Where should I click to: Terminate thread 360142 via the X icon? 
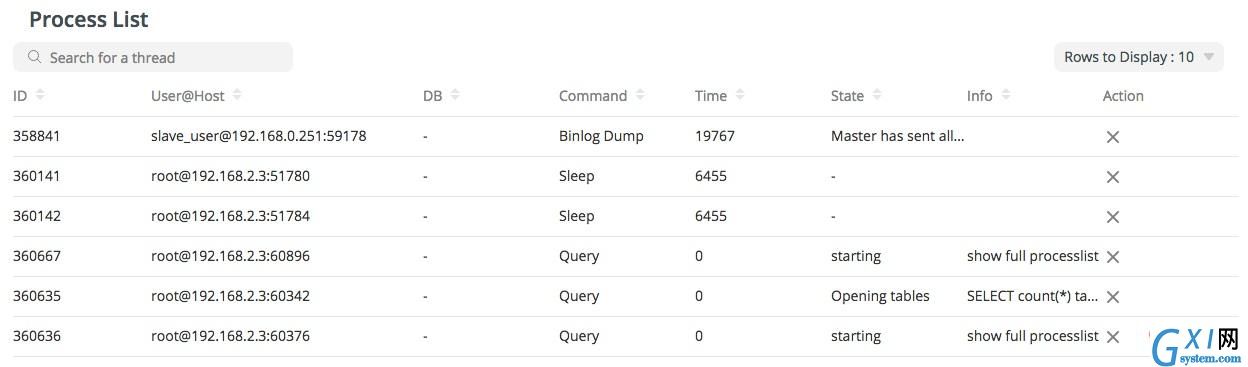click(1112, 217)
